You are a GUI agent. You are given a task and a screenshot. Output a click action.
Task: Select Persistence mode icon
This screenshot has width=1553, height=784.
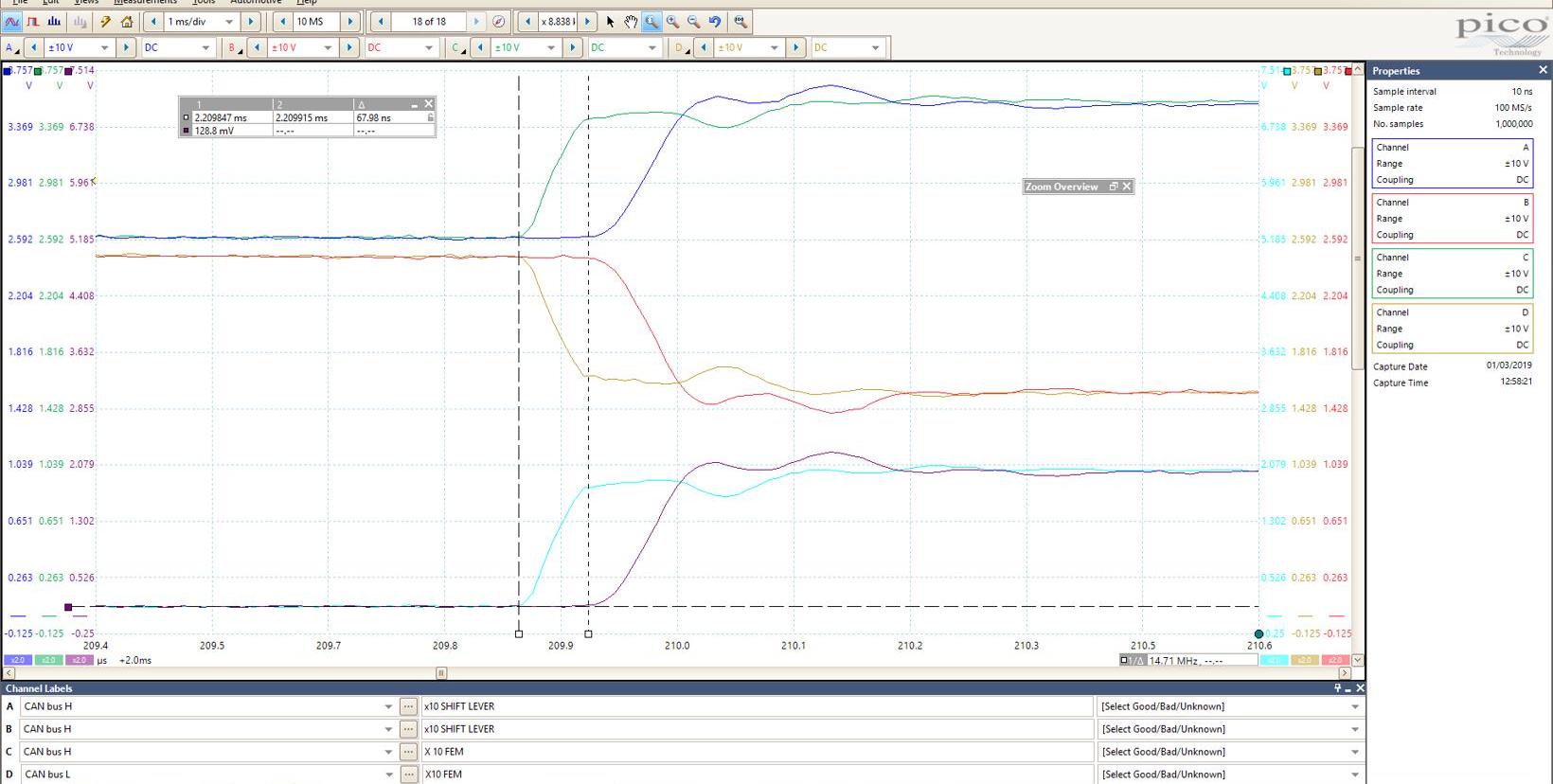coord(33,22)
